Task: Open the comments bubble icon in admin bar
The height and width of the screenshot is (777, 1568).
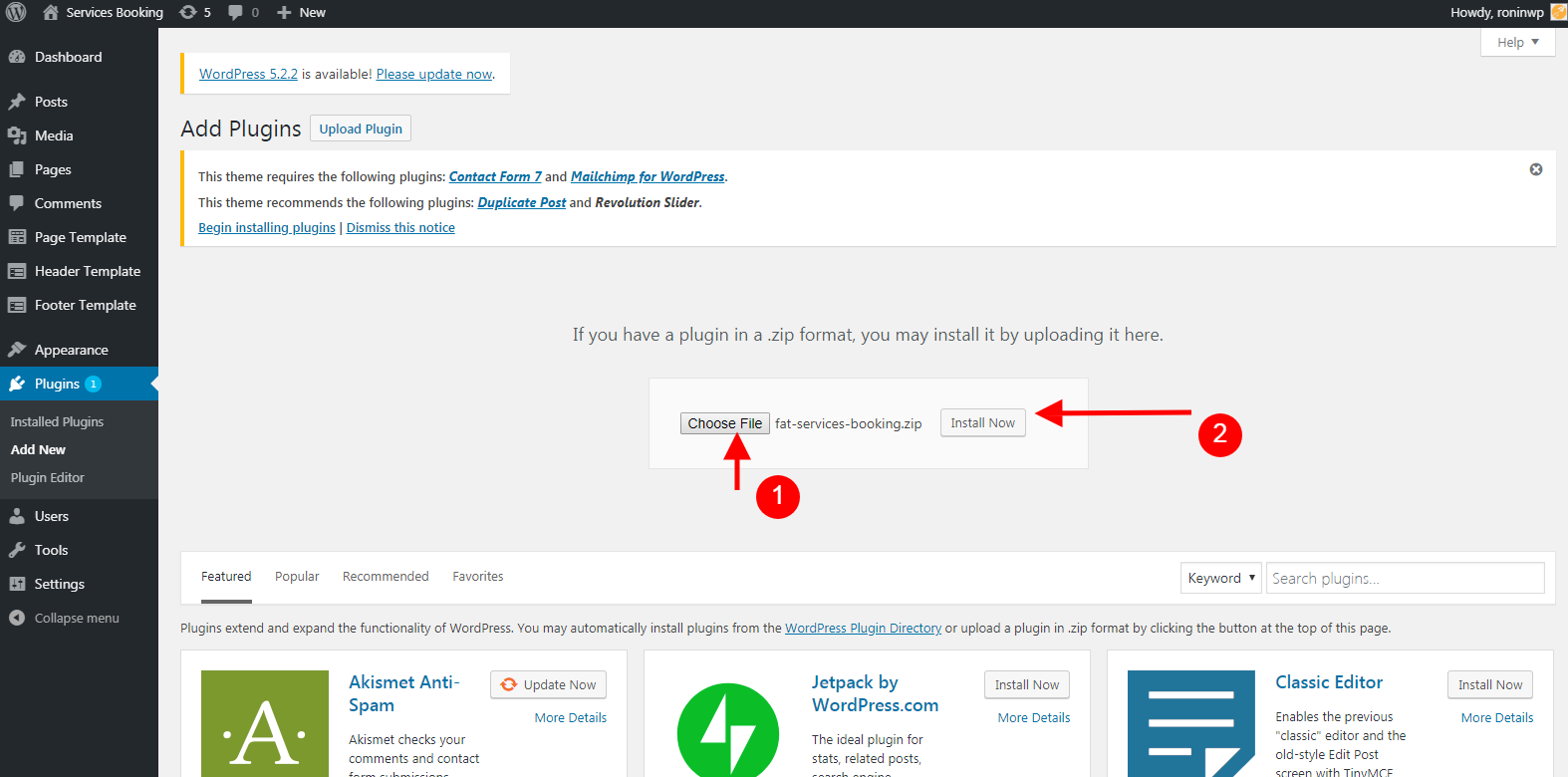Action: click(x=235, y=12)
